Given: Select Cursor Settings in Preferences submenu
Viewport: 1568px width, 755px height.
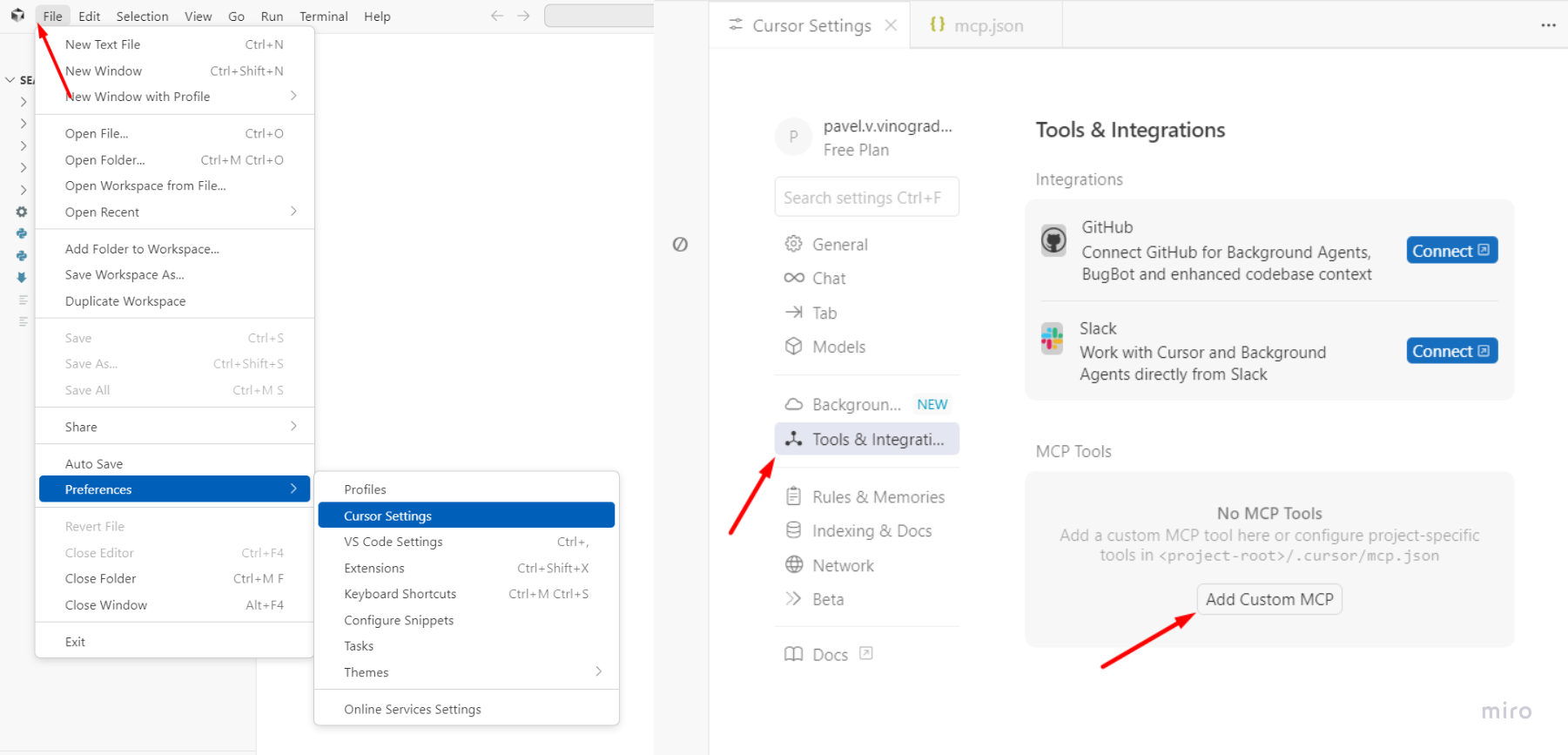Looking at the screenshot, I should tap(467, 516).
